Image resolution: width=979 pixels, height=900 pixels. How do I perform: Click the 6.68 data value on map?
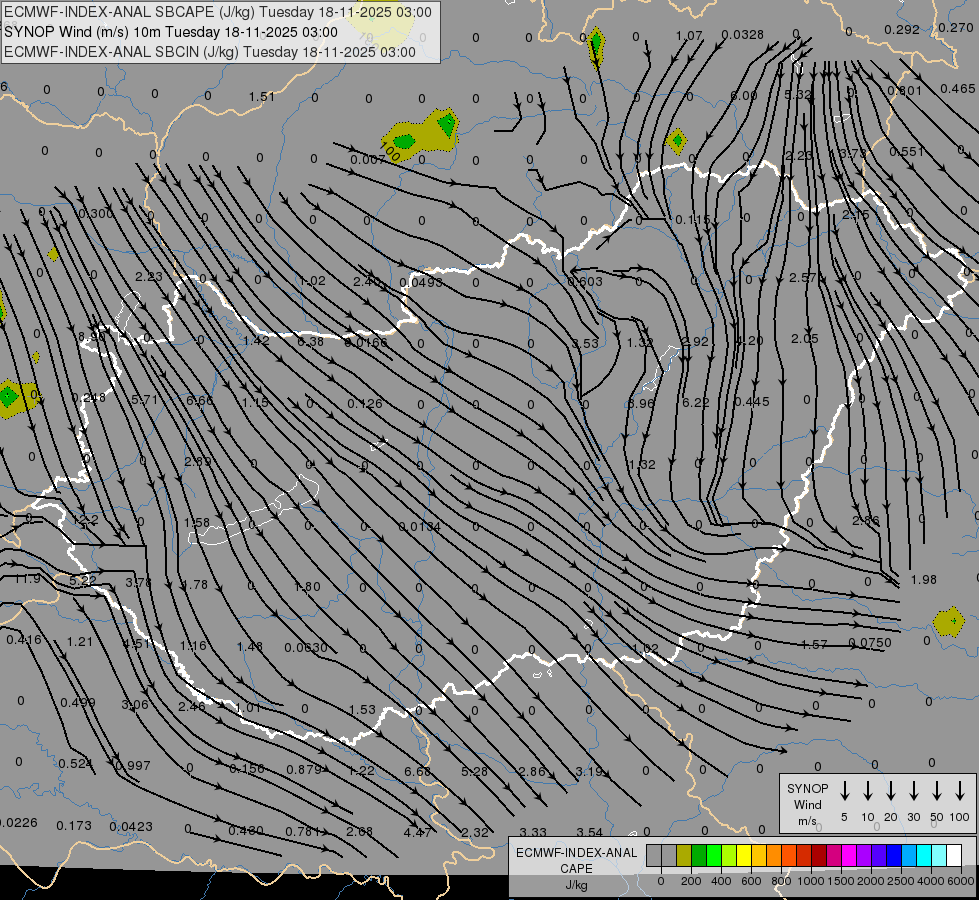(x=417, y=771)
